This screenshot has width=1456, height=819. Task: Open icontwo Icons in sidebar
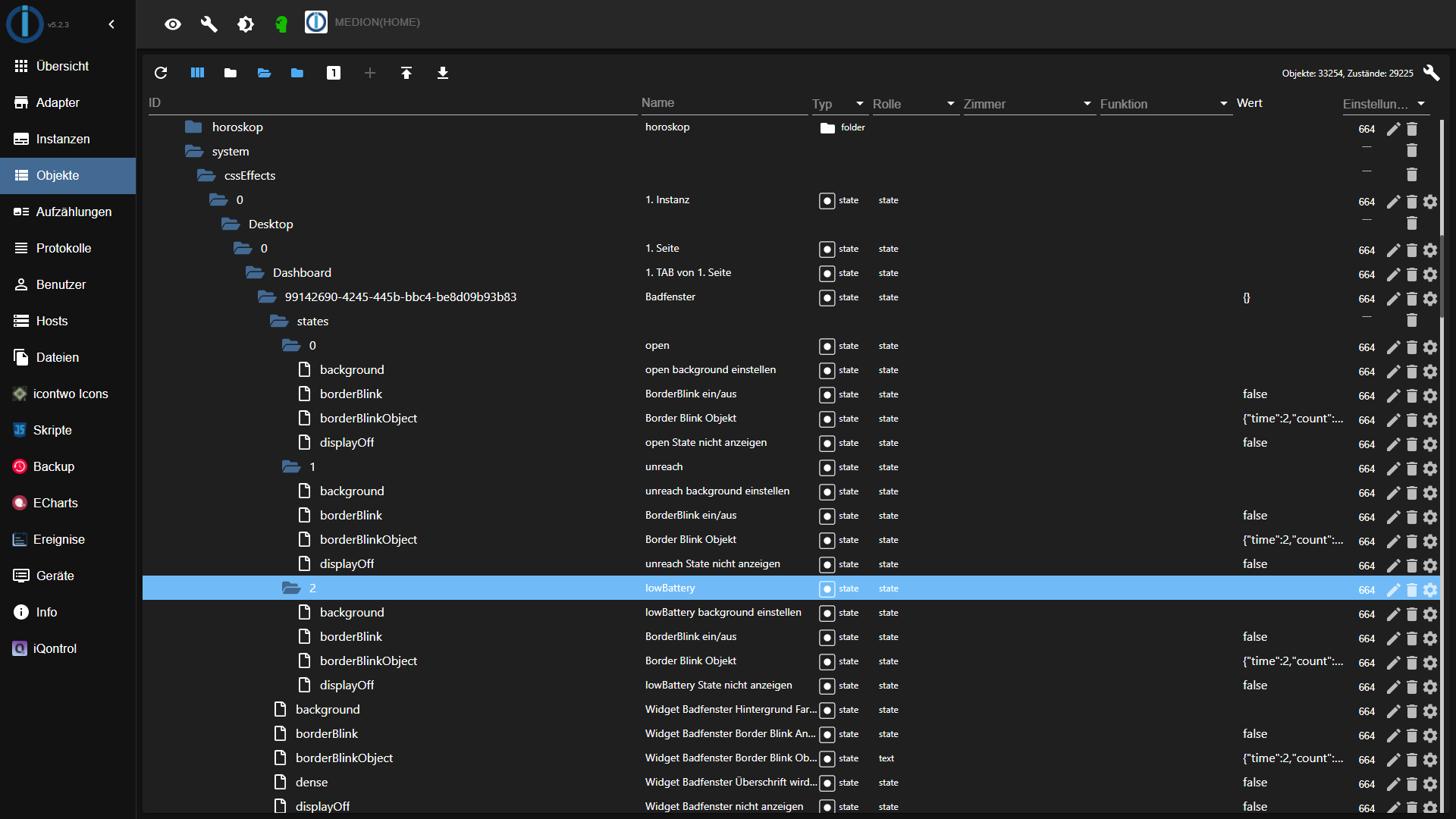pos(68,394)
